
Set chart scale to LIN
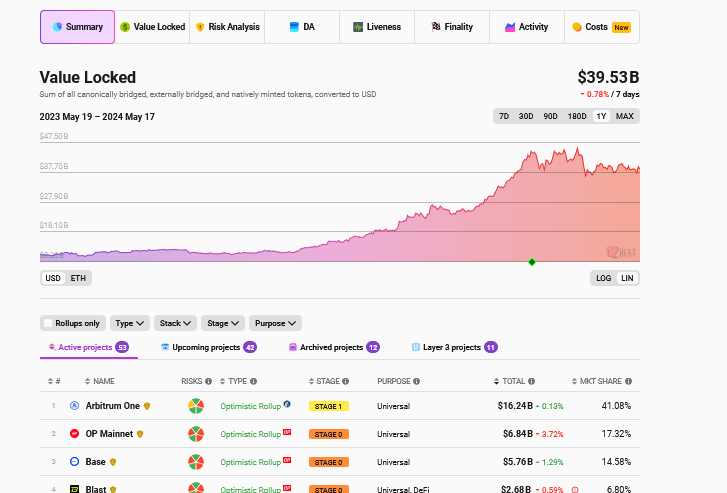pyautogui.click(x=627, y=278)
